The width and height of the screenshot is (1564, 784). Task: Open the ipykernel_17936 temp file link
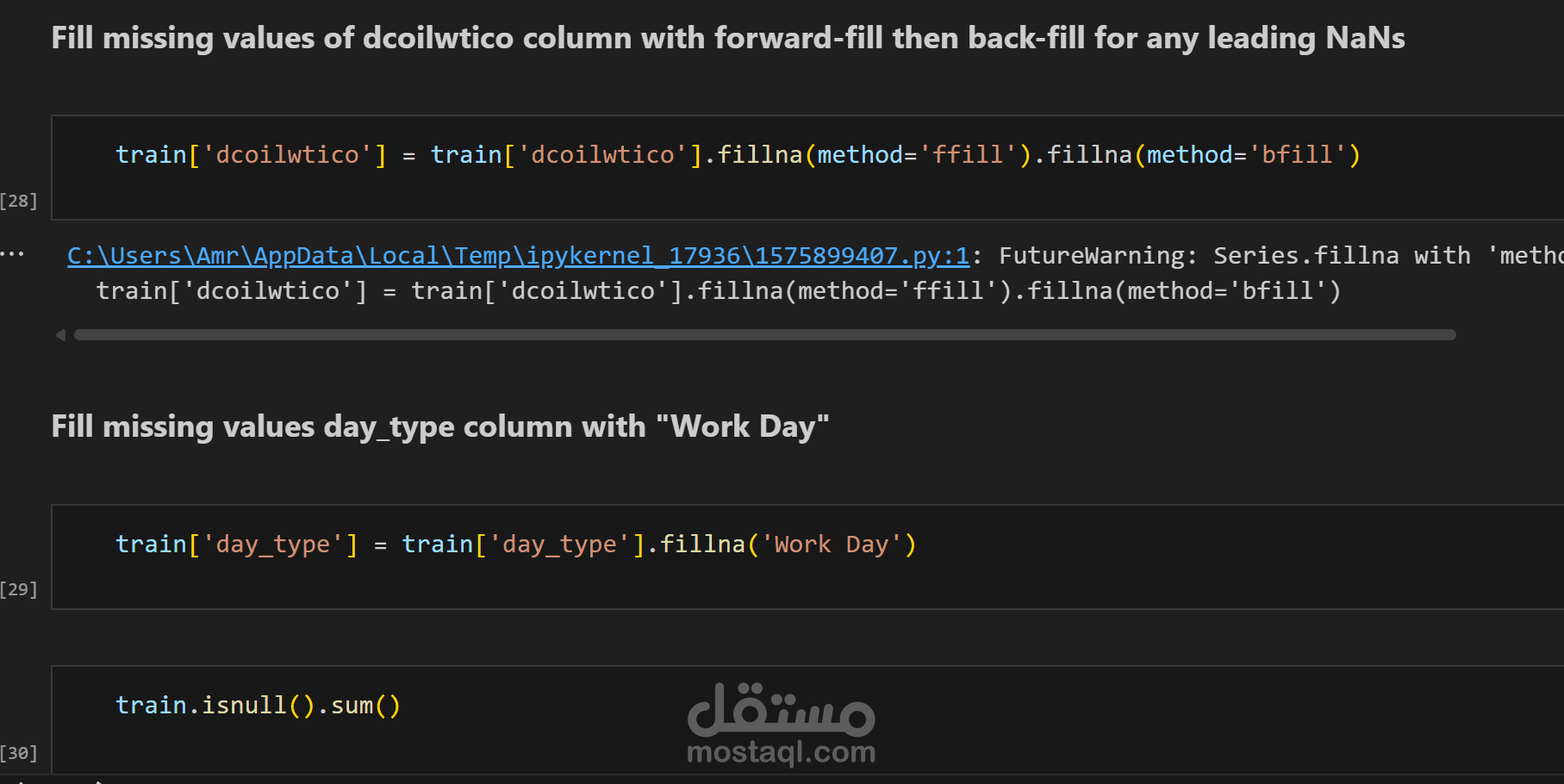point(519,256)
